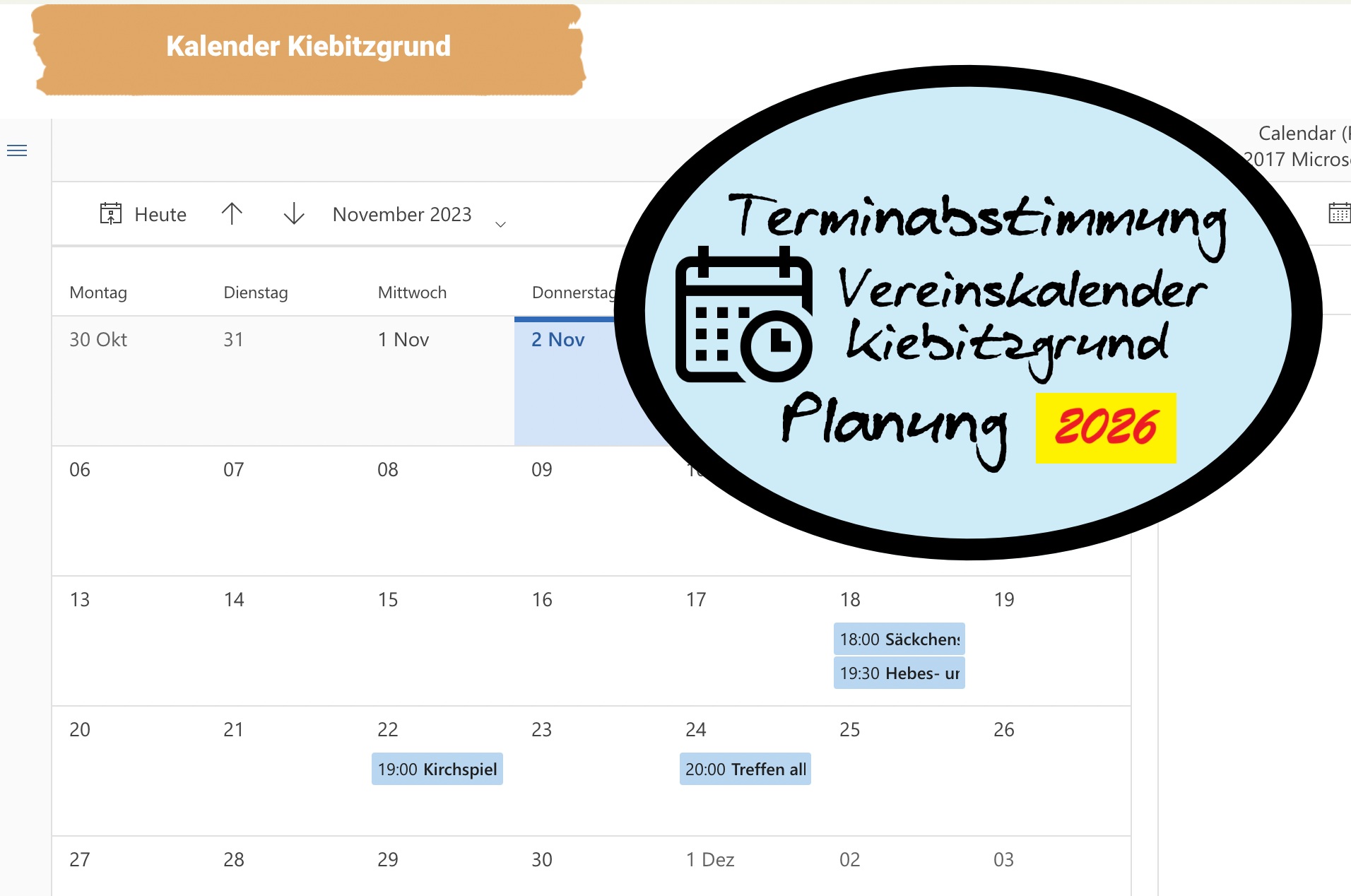Click the yellow 2026 label
This screenshot has width=1351, height=896.
pyautogui.click(x=1105, y=428)
